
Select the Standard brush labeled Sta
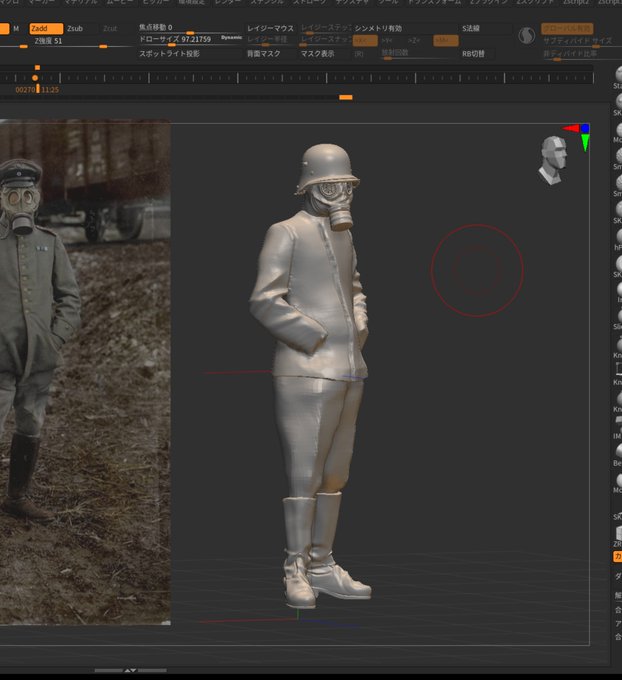point(618,78)
